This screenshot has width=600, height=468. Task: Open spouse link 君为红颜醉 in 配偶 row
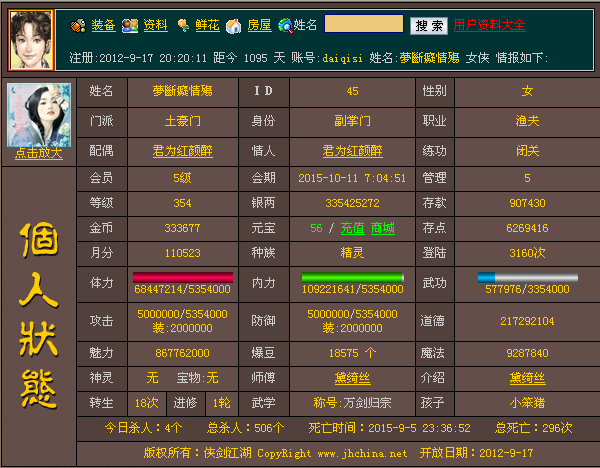[183, 151]
